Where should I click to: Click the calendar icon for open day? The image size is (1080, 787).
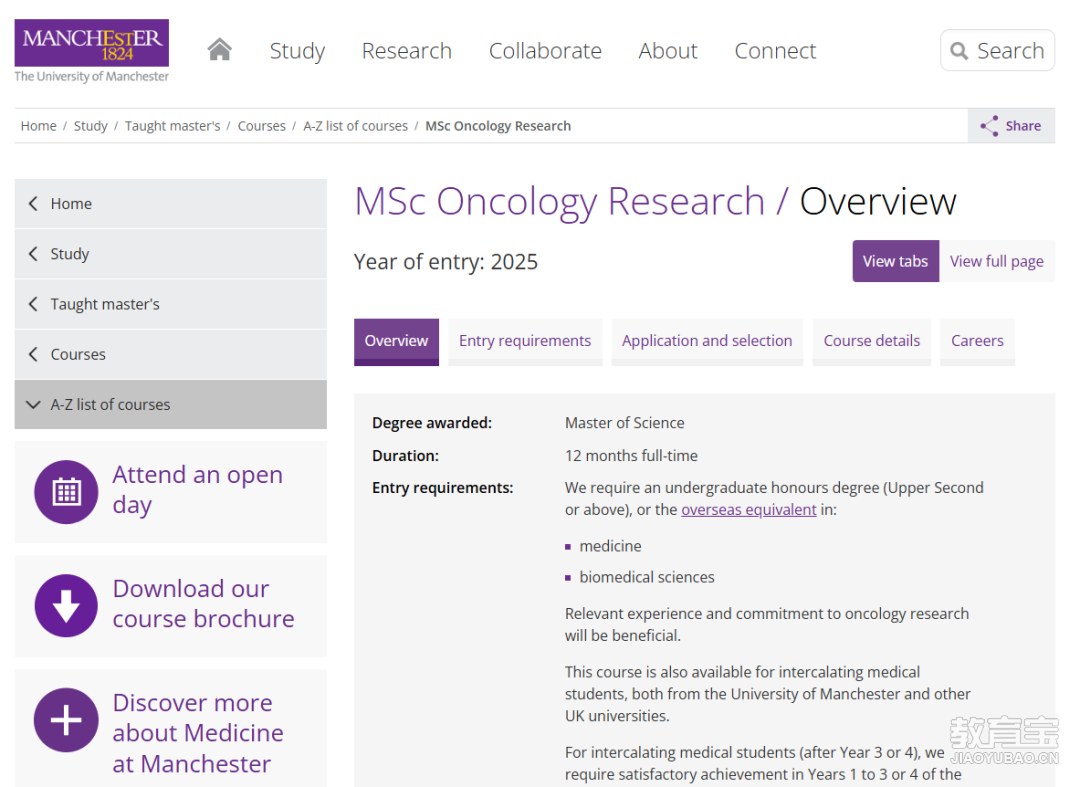coord(66,492)
